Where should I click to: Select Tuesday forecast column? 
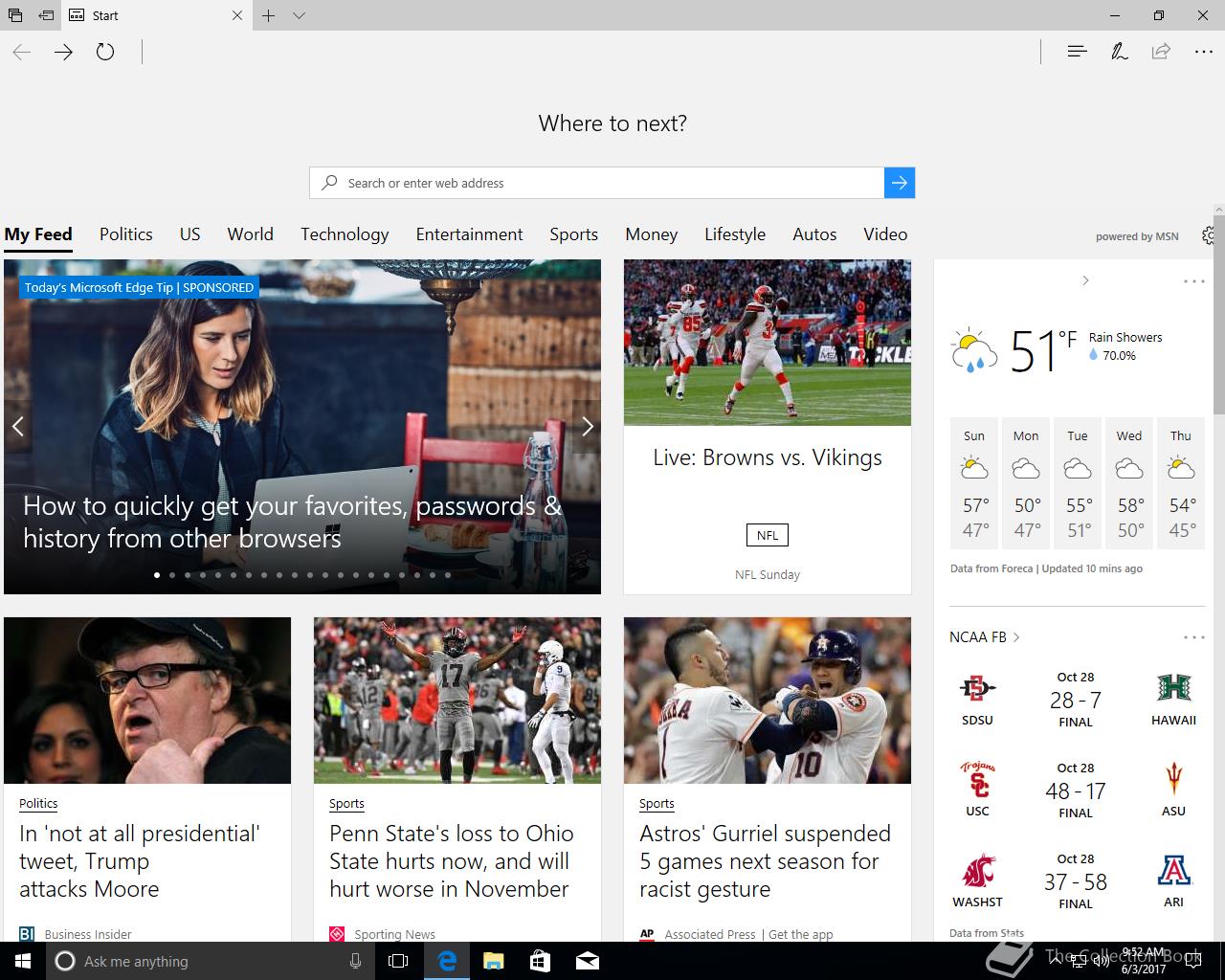pyautogui.click(x=1078, y=483)
